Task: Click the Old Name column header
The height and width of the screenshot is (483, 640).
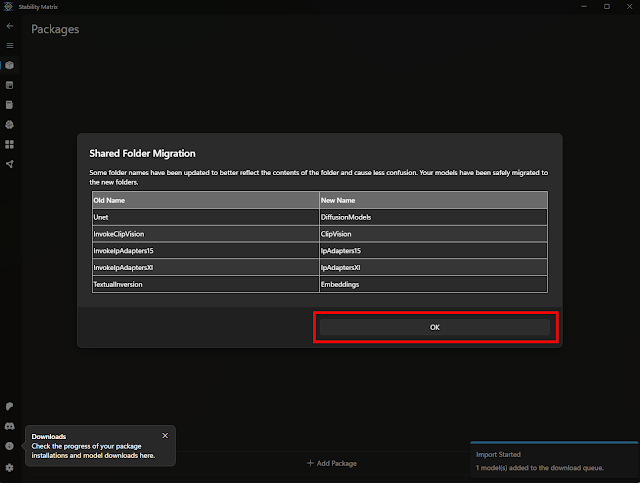Action: [x=205, y=200]
